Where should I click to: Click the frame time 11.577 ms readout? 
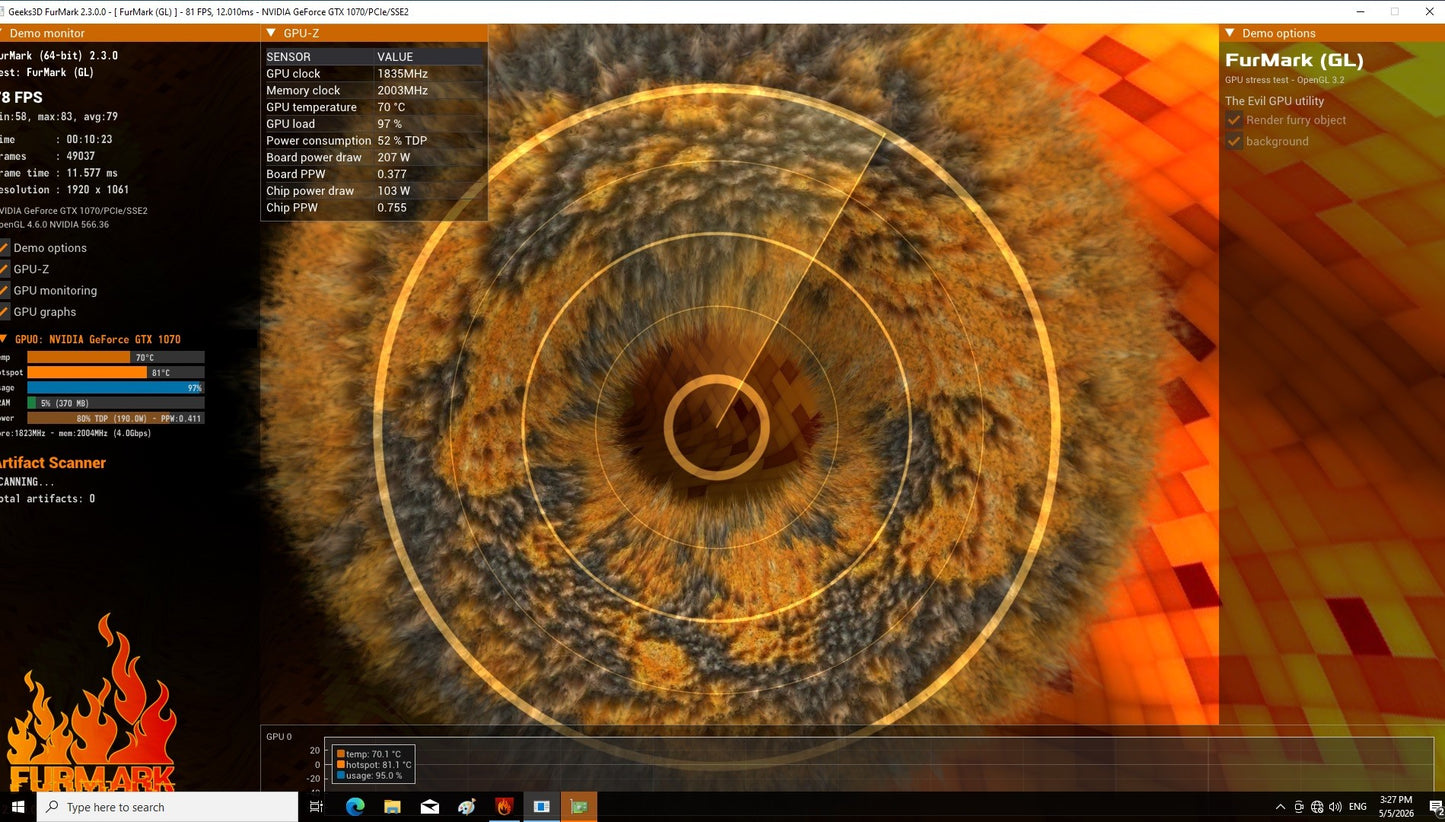click(x=58, y=173)
